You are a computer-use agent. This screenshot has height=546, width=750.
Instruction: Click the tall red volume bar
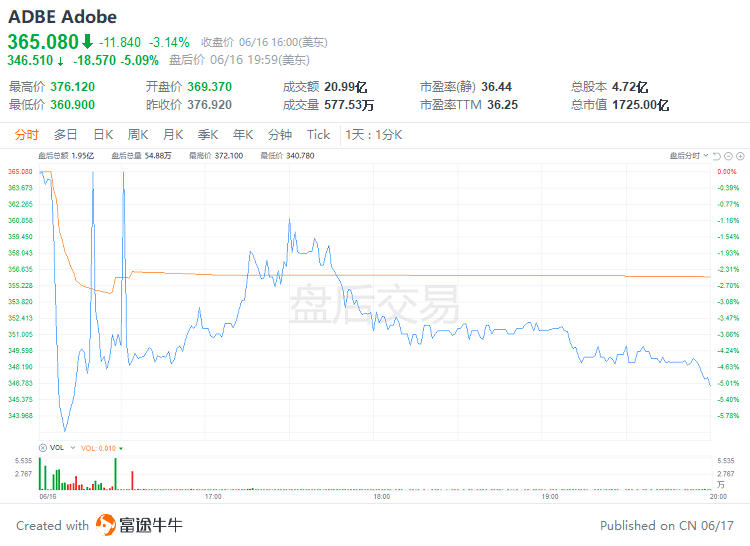(132, 480)
